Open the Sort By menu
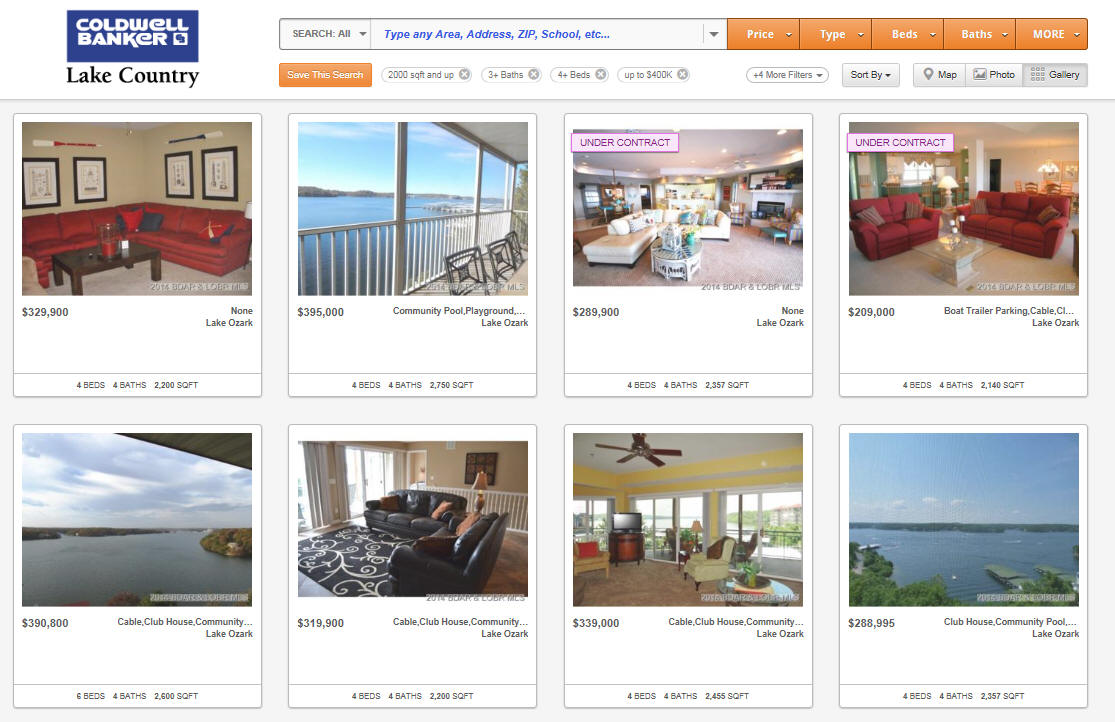The height and width of the screenshot is (722, 1115). click(x=870, y=75)
